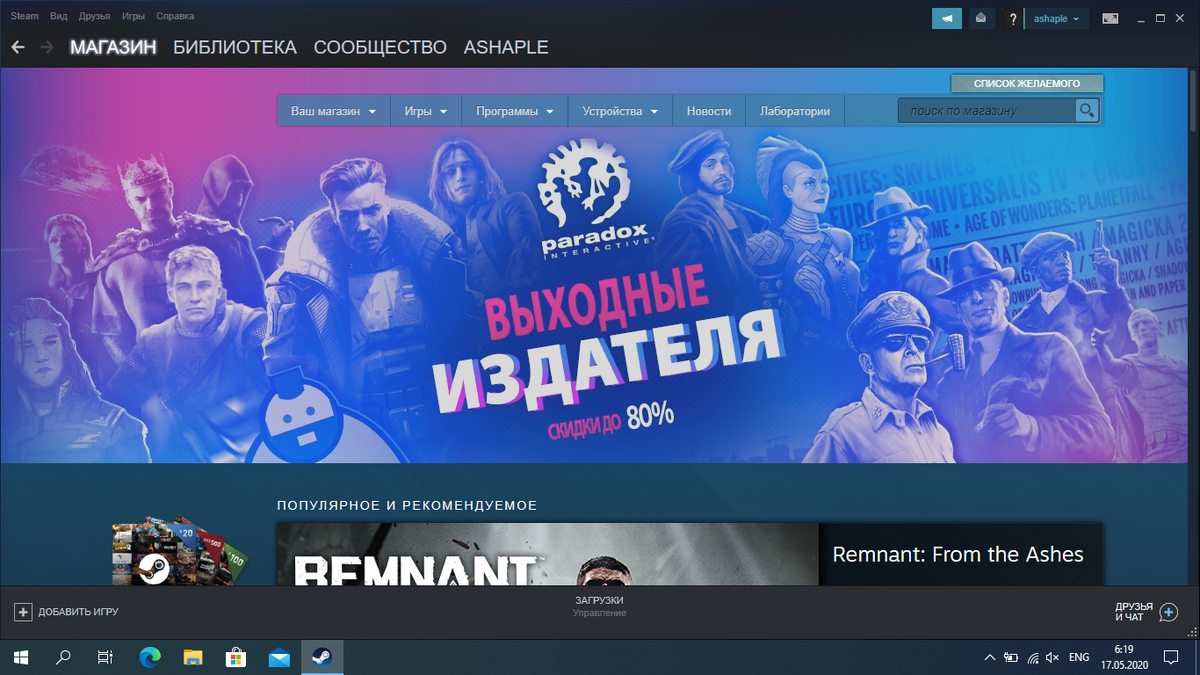Go to МАГАЗИН section
1200x675 pixels.
tap(113, 47)
